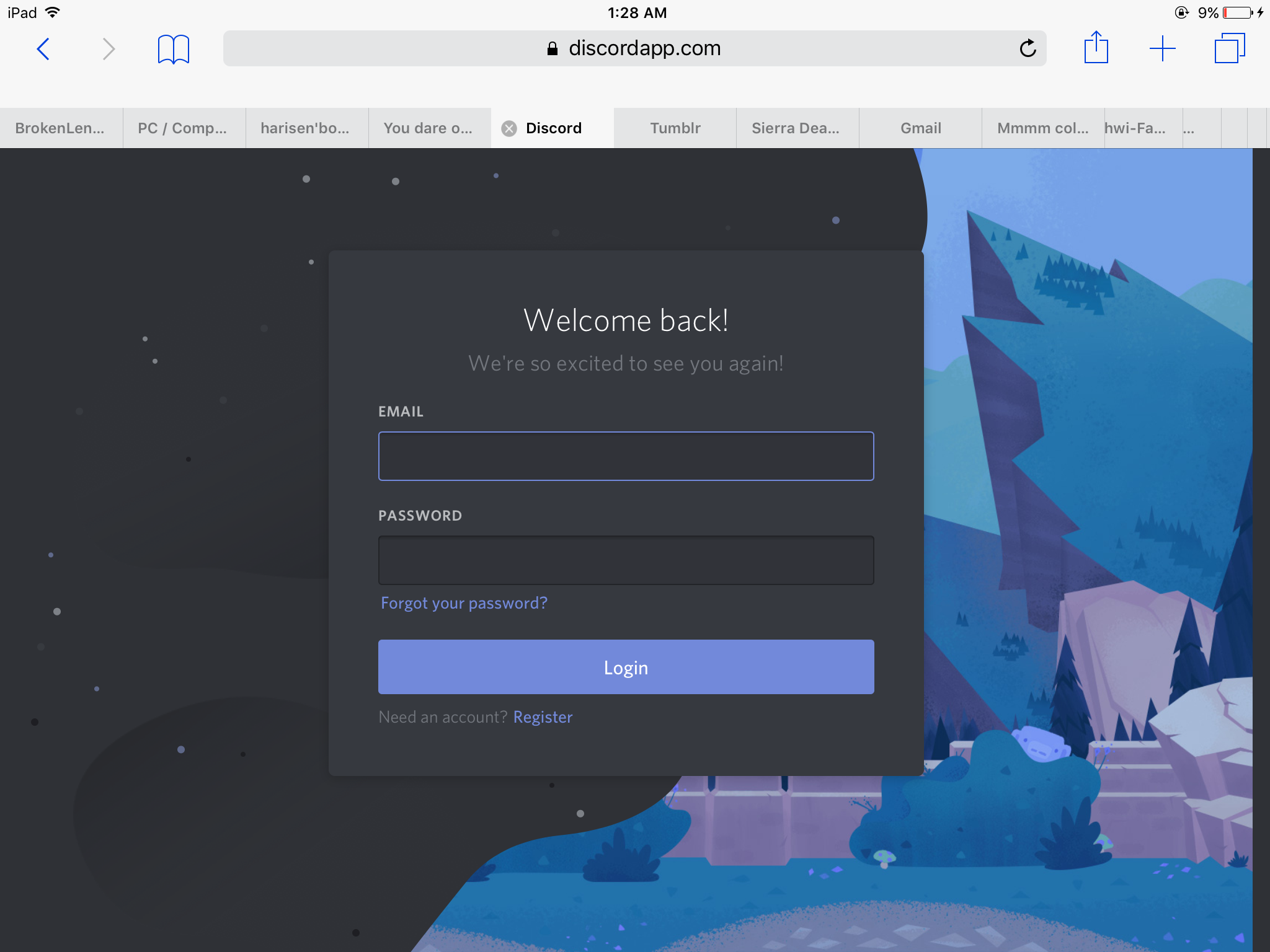Add a new tab with plus icon
This screenshot has height=952, width=1270.
click(x=1162, y=48)
